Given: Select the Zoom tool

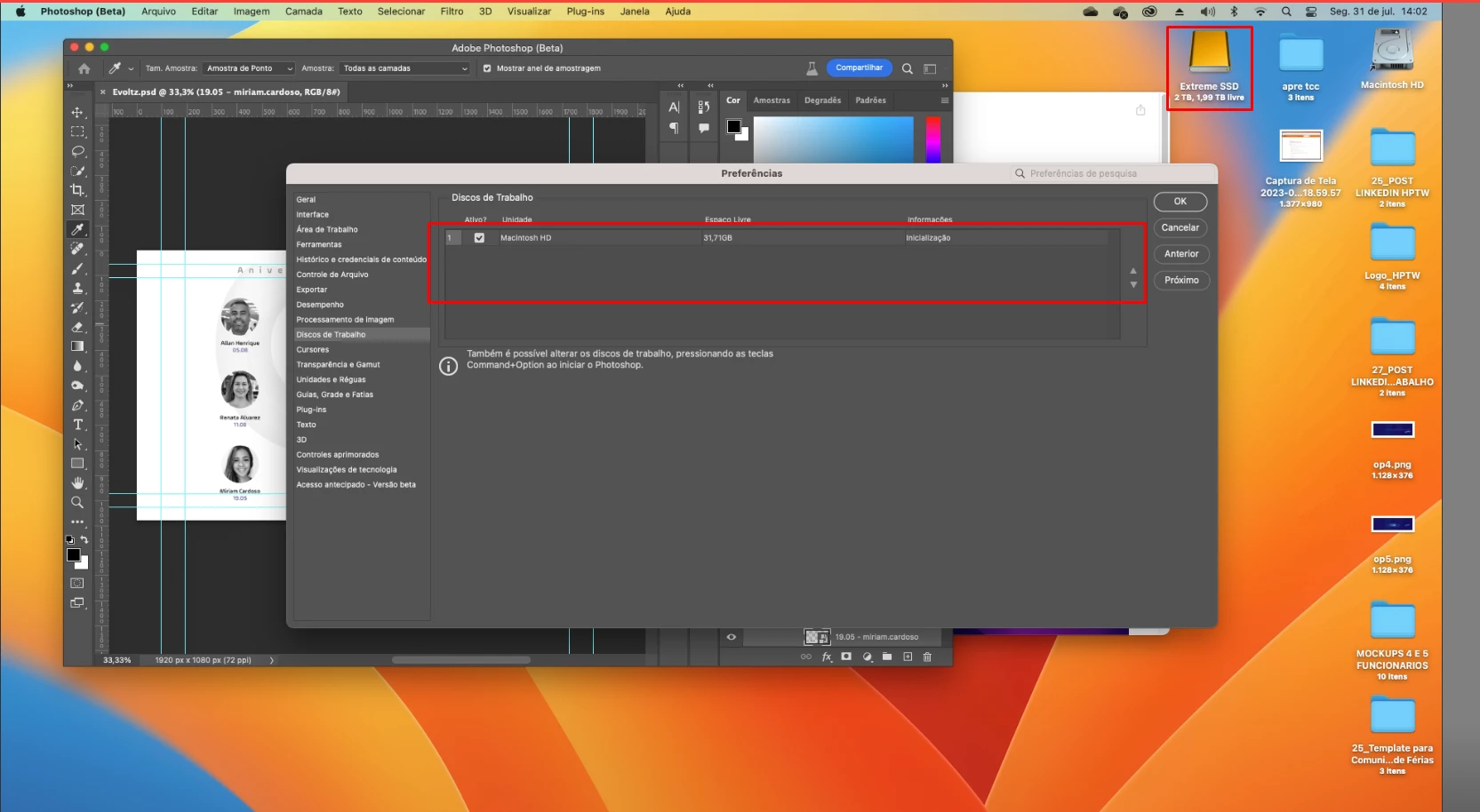Looking at the screenshot, I should coord(77,503).
